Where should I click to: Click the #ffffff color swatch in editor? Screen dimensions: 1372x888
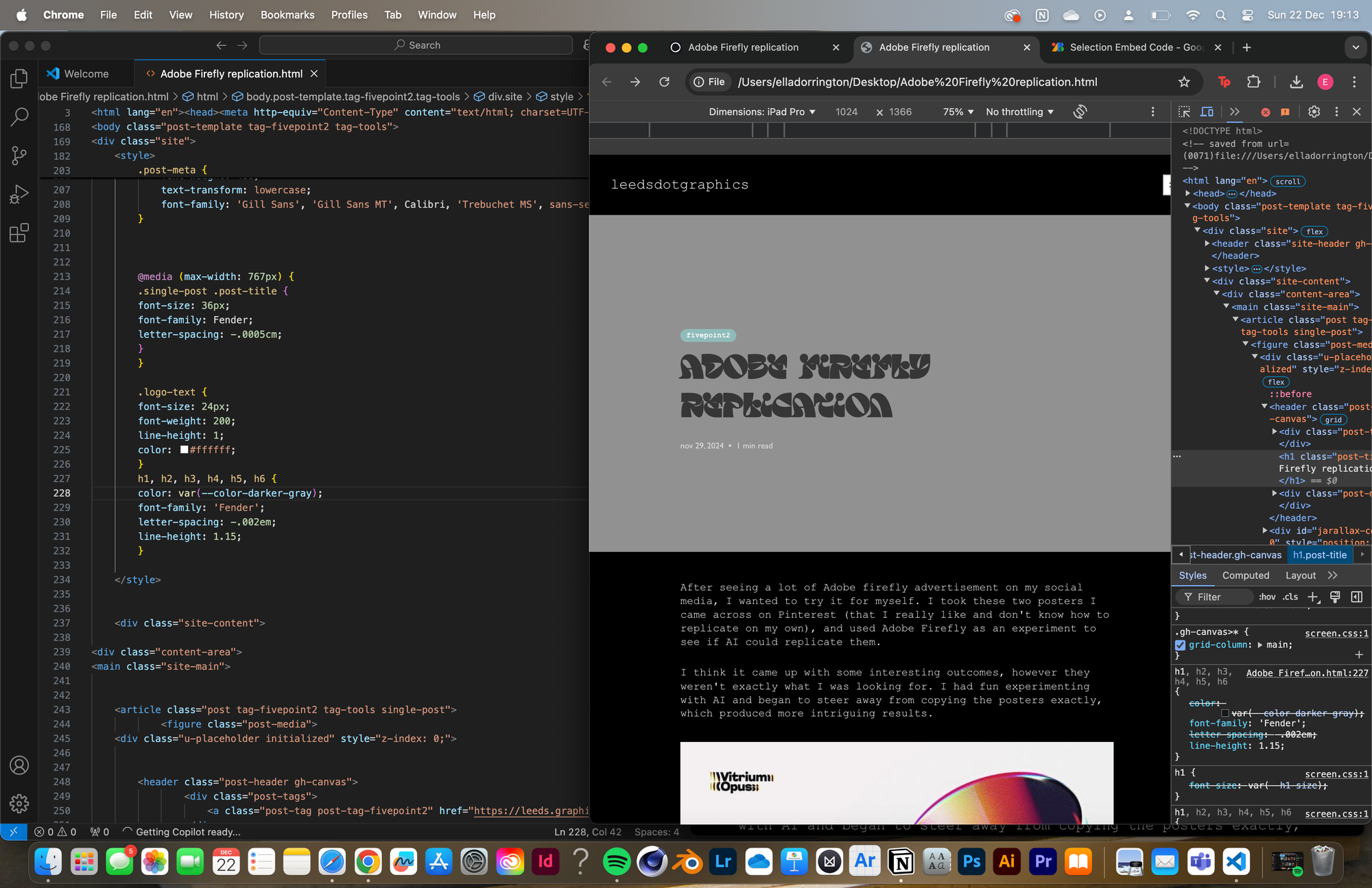coord(184,450)
